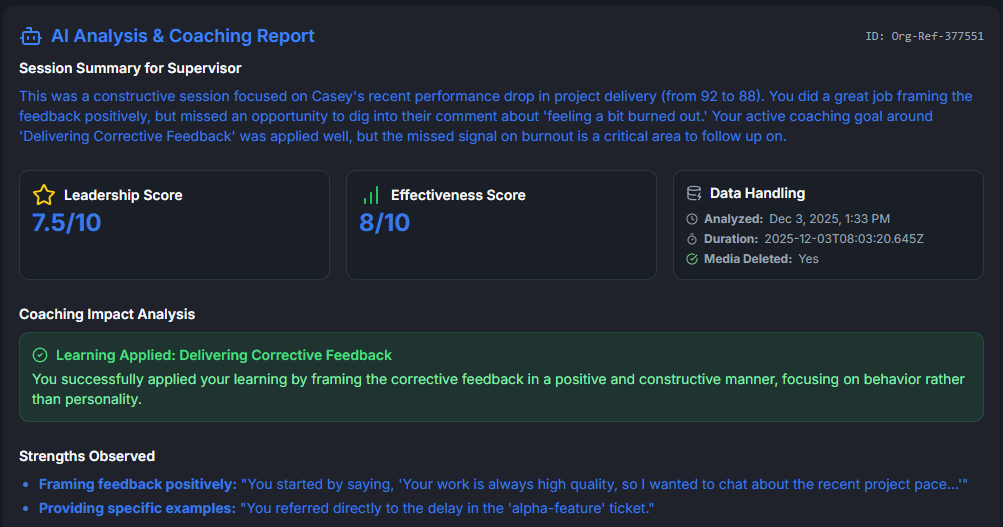The width and height of the screenshot is (1003, 527).
Task: Click the 'Providing specific examples' strength label
Action: (x=137, y=508)
